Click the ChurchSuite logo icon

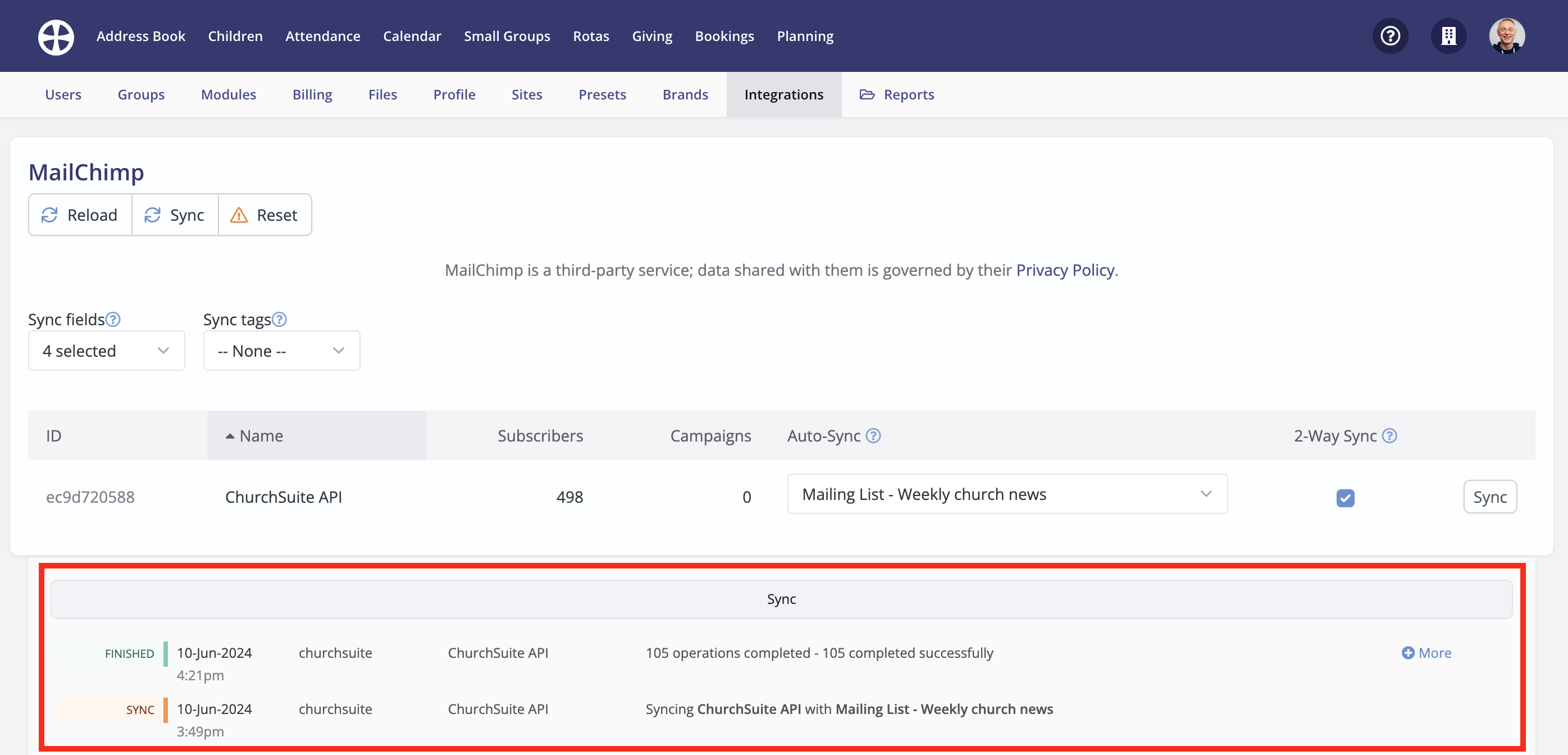(56, 37)
